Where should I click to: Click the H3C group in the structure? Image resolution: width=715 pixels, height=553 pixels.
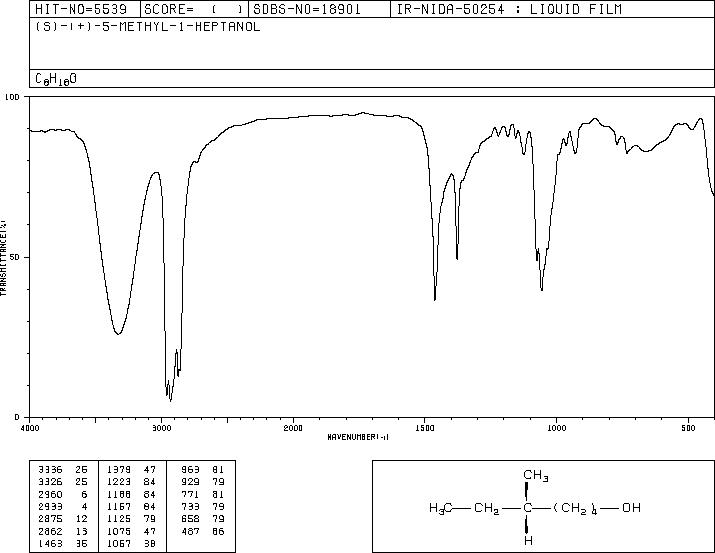440,508
